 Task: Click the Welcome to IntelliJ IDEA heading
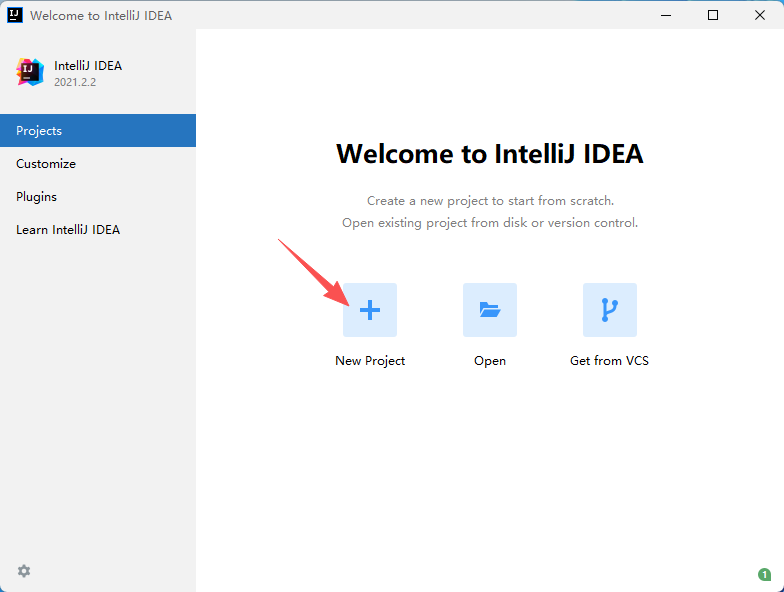coord(490,154)
